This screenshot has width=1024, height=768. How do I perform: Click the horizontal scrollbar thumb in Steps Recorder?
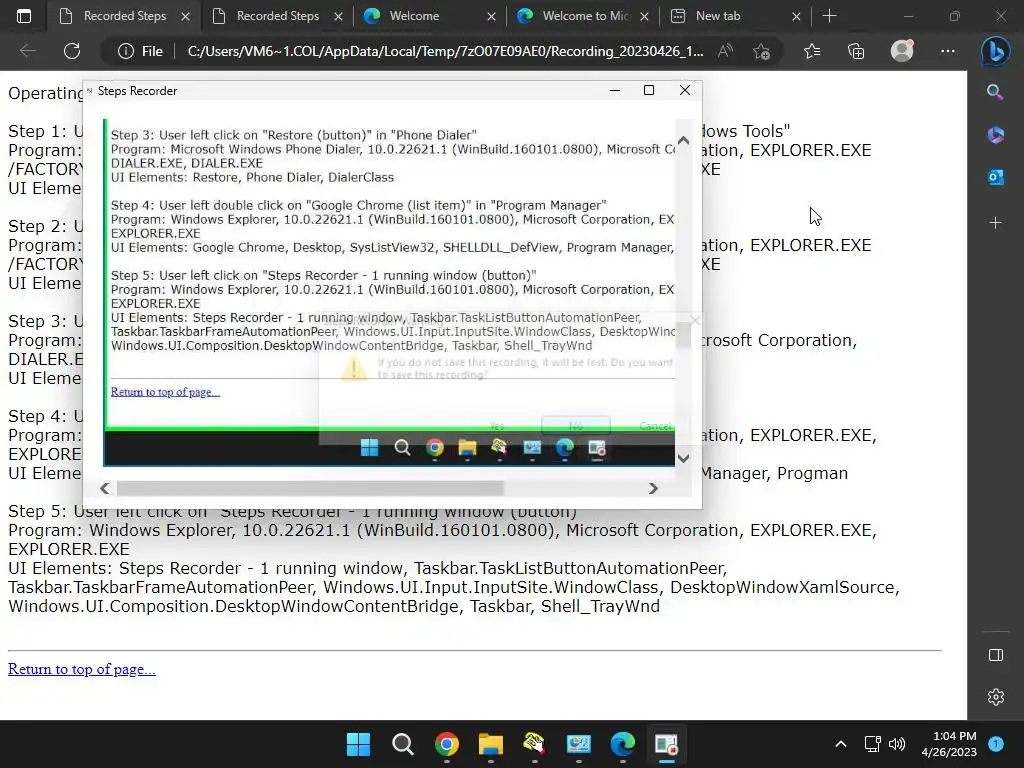click(x=310, y=488)
